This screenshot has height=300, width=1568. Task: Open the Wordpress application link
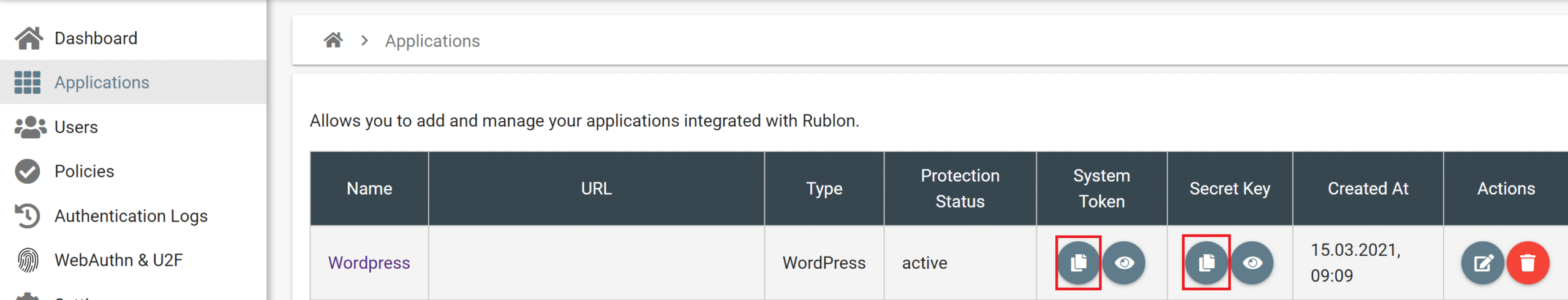coord(369,263)
